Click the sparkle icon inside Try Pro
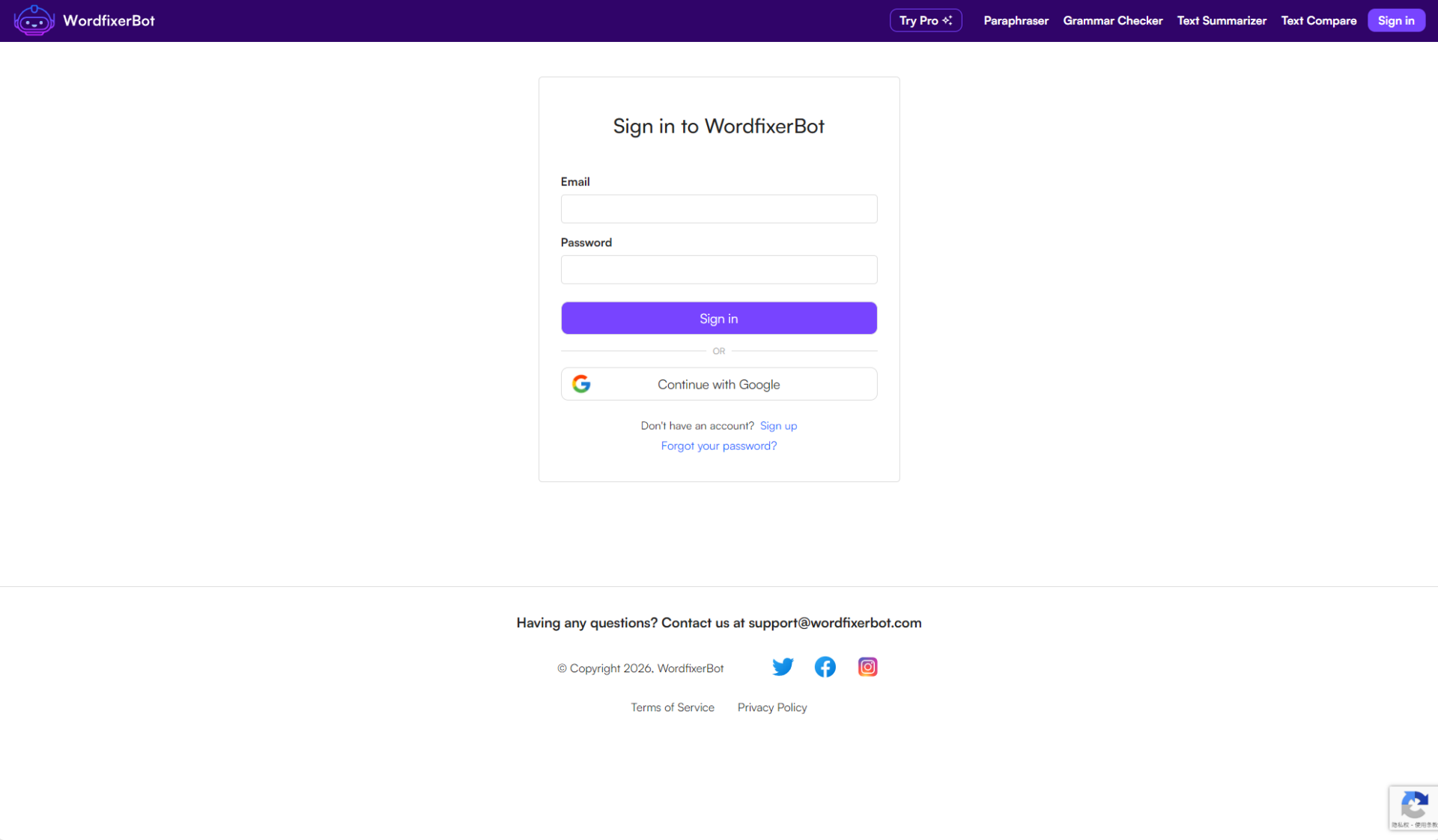 [x=947, y=20]
